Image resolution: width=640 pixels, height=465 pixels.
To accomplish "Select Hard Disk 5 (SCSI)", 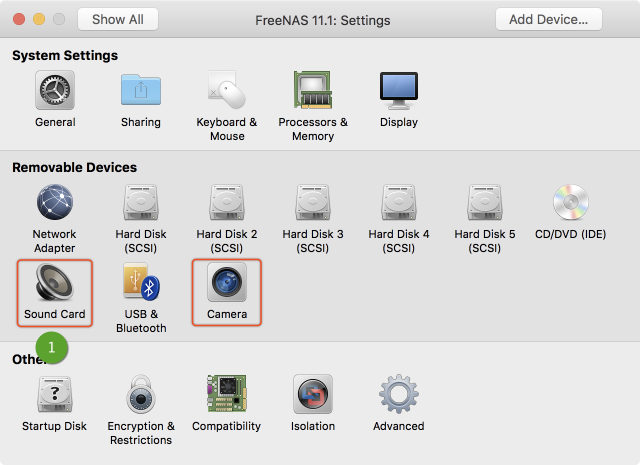I will coord(485,204).
